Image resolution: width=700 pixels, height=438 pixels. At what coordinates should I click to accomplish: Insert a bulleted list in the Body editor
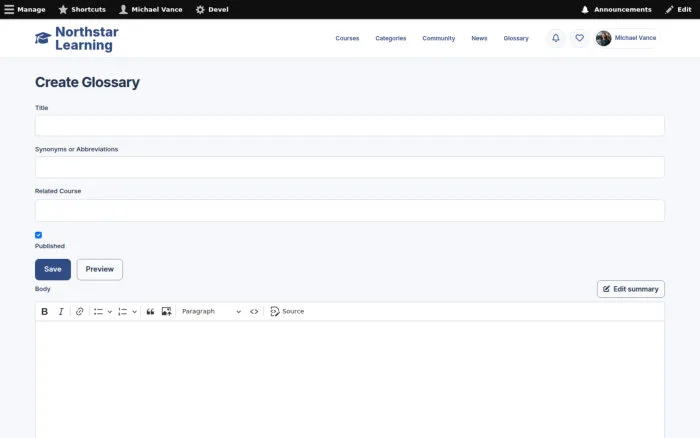pyautogui.click(x=98, y=312)
